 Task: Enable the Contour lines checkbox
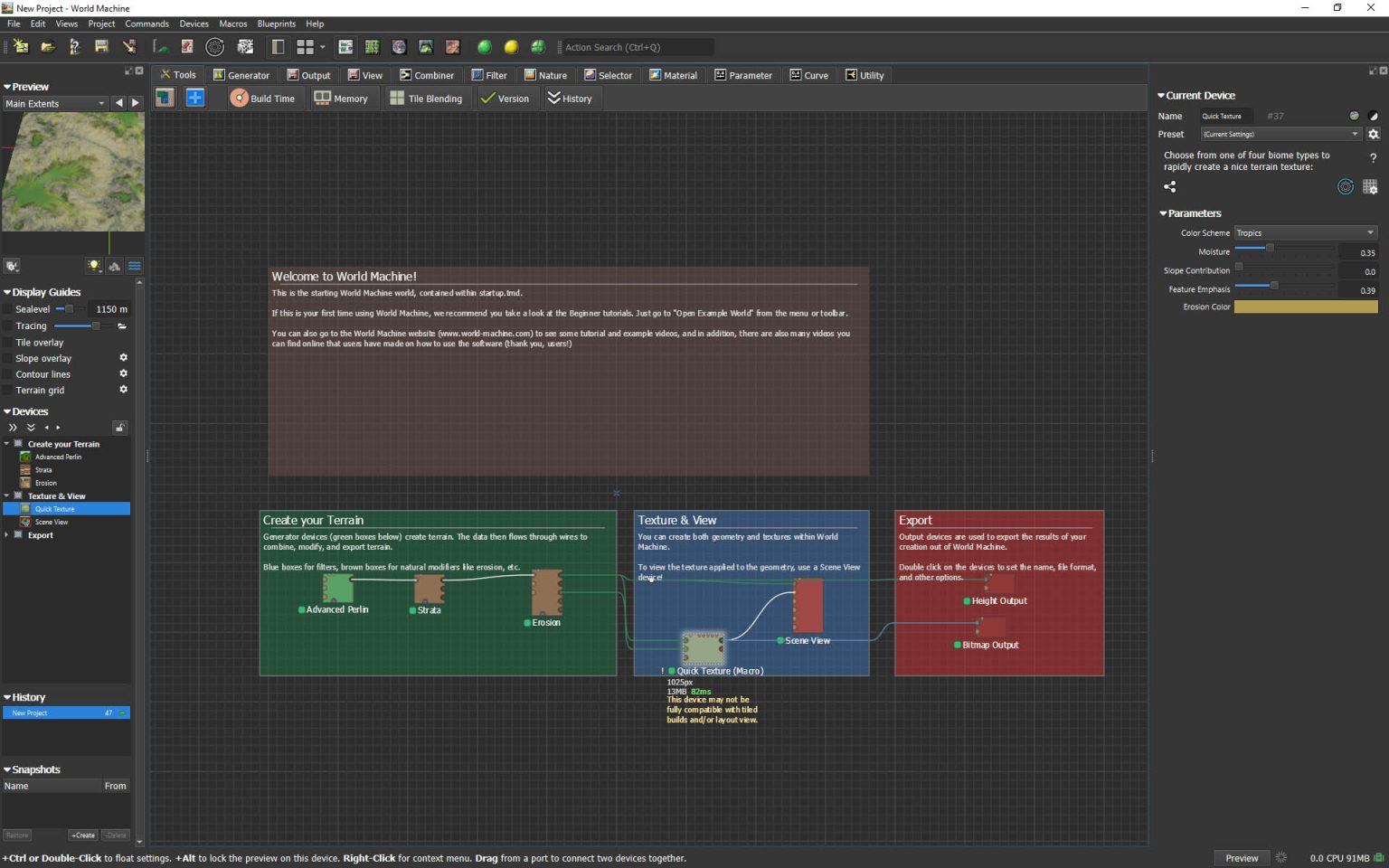point(8,374)
